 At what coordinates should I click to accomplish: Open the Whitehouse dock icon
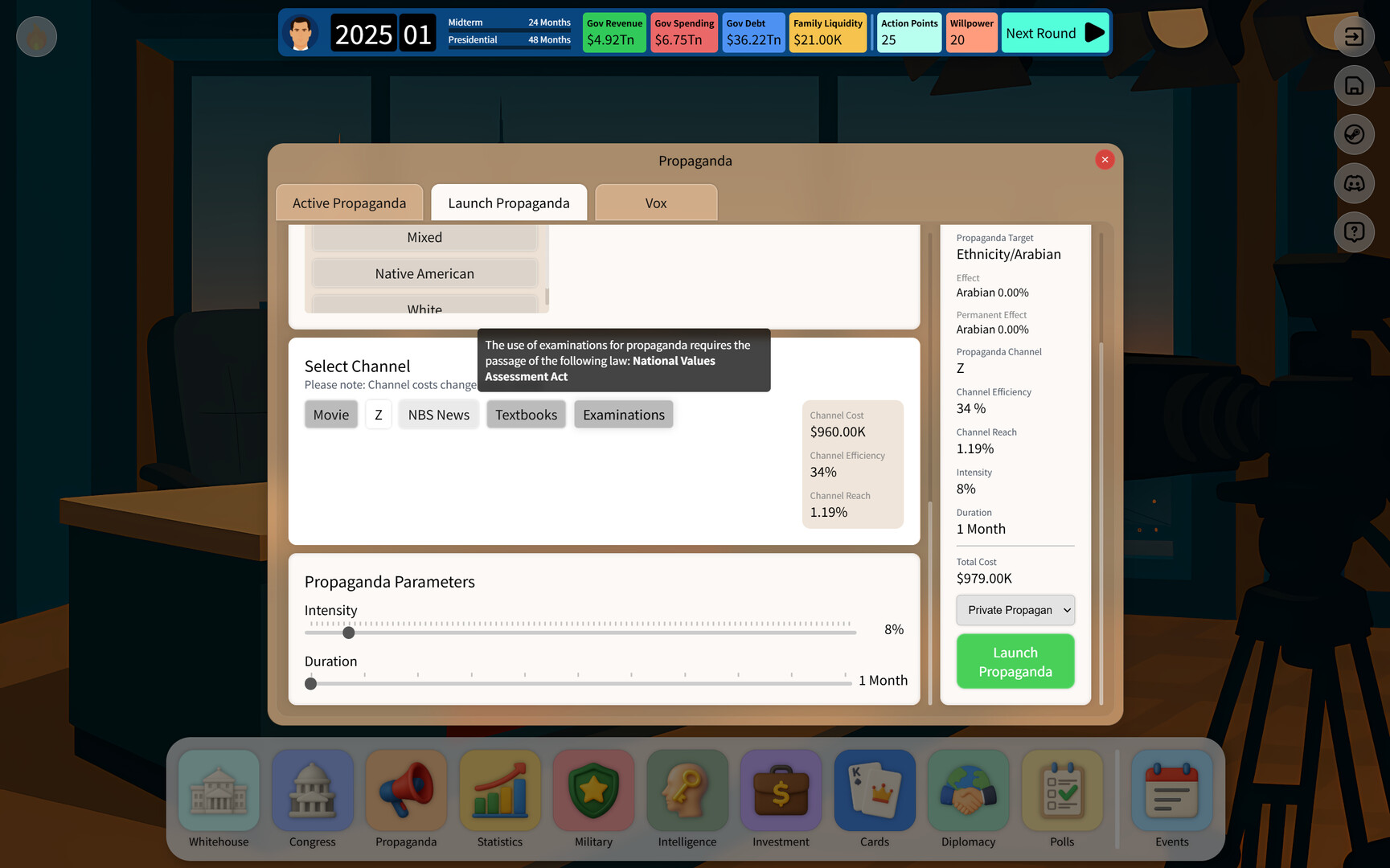(219, 791)
